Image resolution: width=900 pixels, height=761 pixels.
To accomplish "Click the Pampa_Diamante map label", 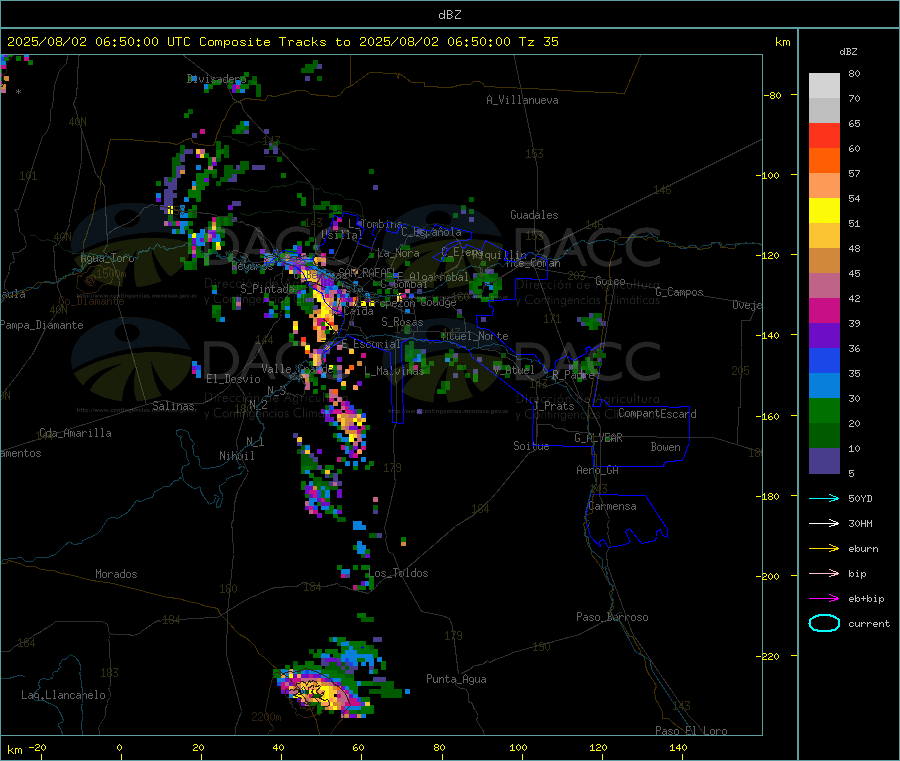I will (42, 325).
